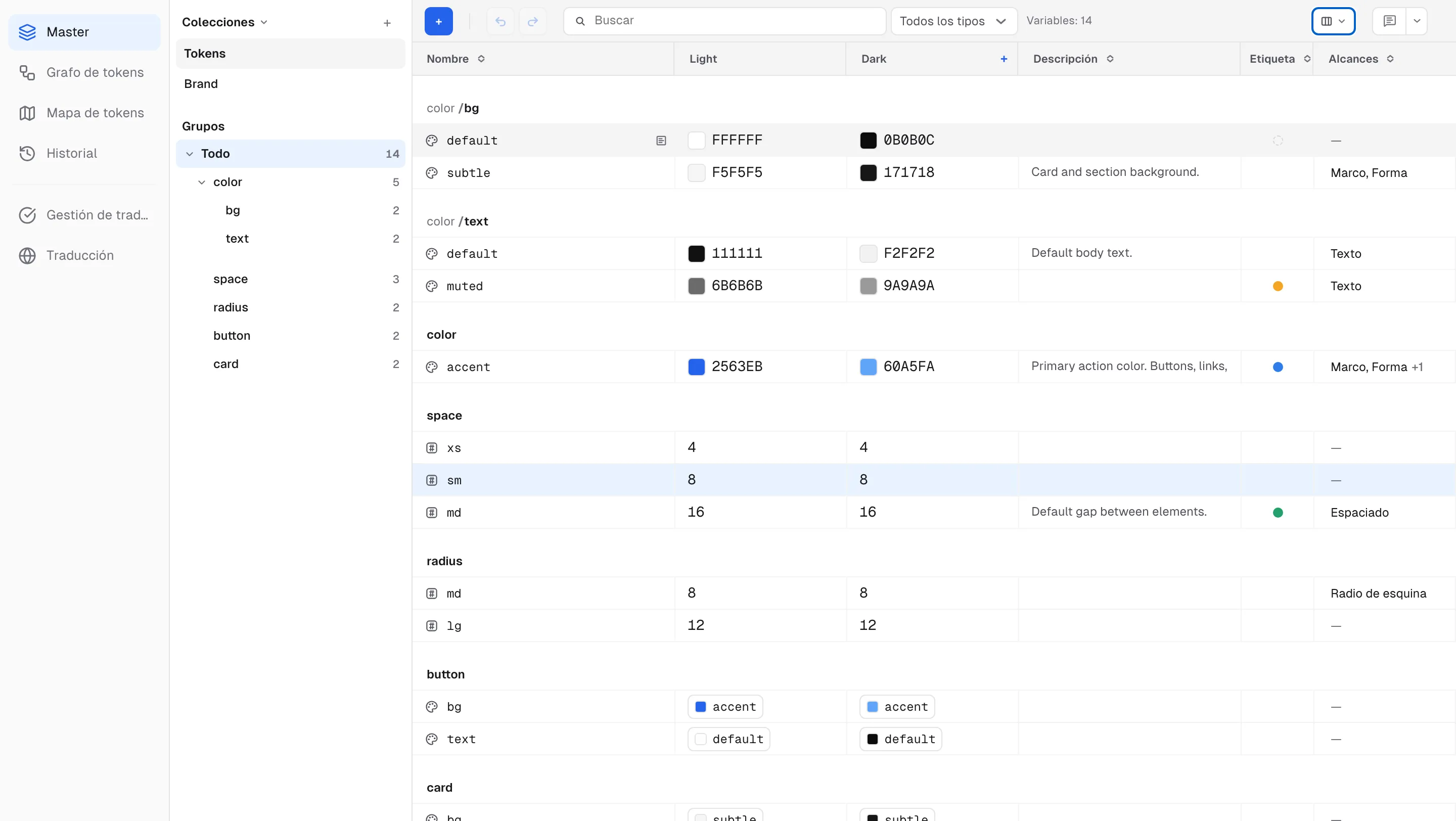Add a new collection with the plus icon
This screenshot has height=821, width=1456.
click(387, 23)
